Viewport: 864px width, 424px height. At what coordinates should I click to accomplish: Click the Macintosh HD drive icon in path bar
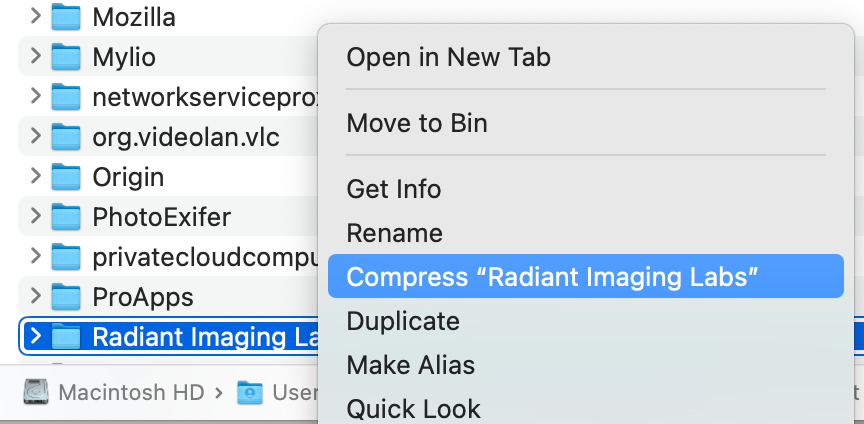click(x=36, y=392)
